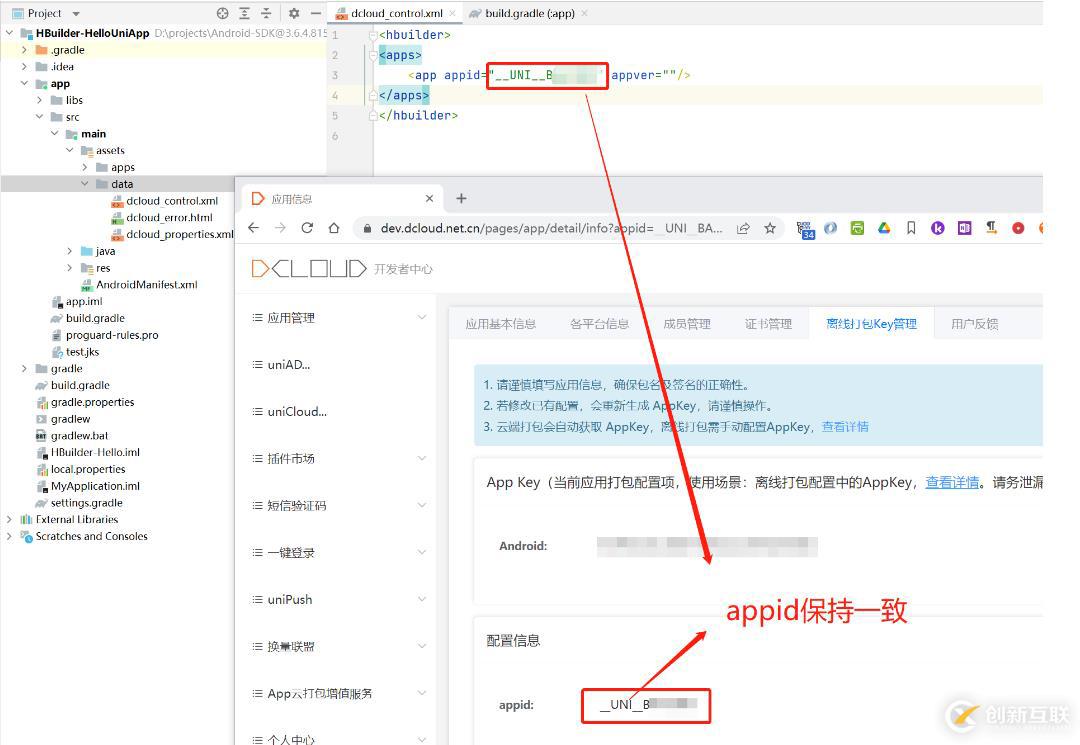Switch to 各平台信息 tab
The width and height of the screenshot is (1080, 745).
tap(599, 324)
